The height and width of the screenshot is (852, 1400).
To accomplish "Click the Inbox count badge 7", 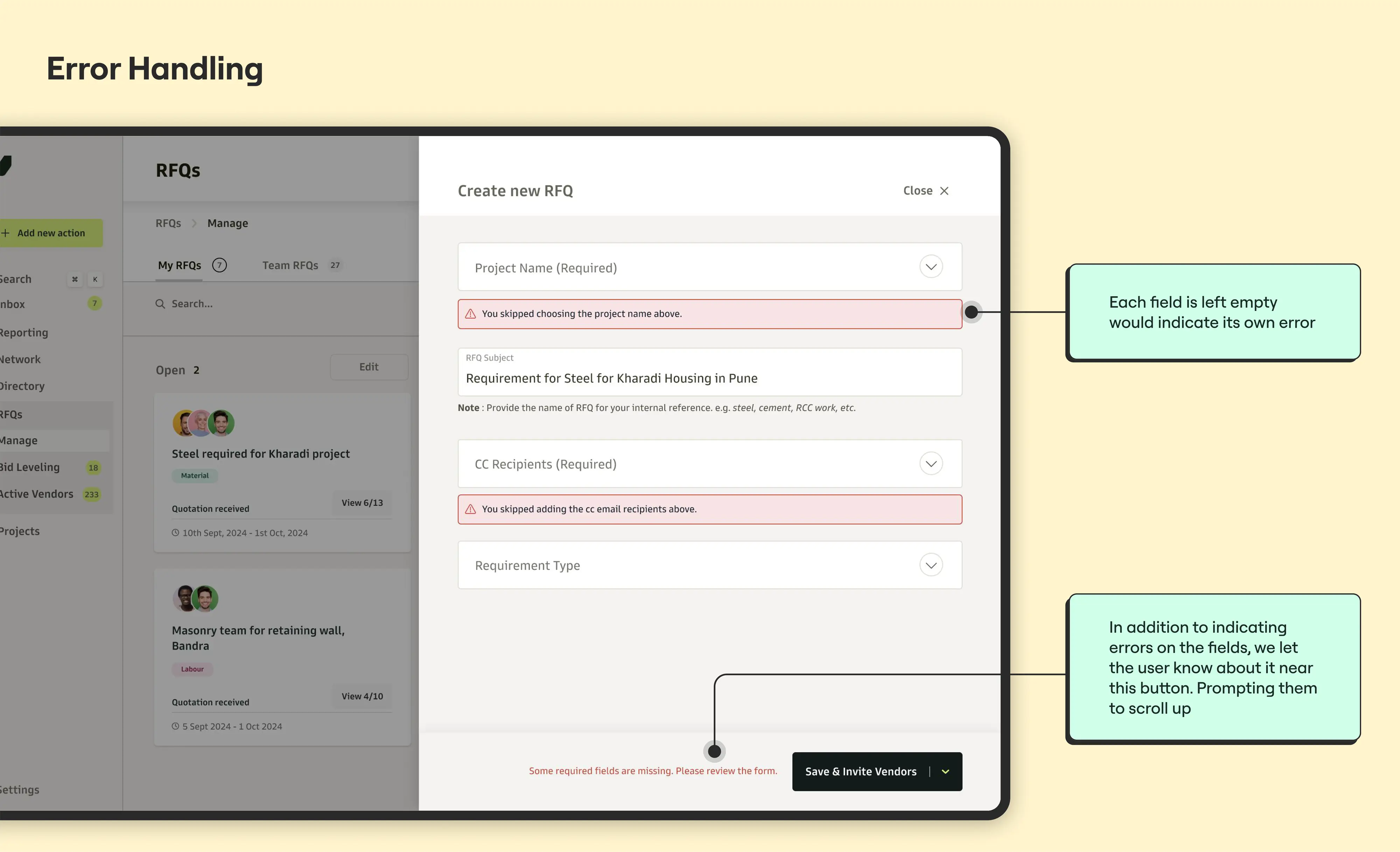I will tap(95, 303).
